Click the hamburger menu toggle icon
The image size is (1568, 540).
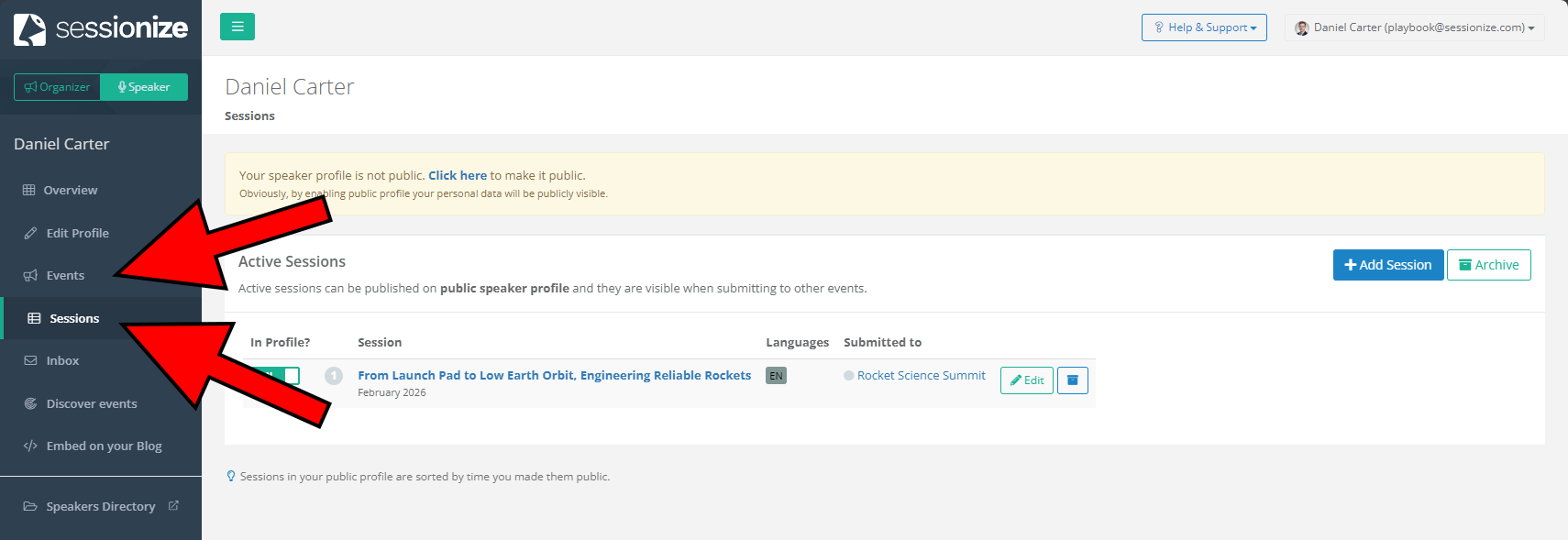pos(237,27)
